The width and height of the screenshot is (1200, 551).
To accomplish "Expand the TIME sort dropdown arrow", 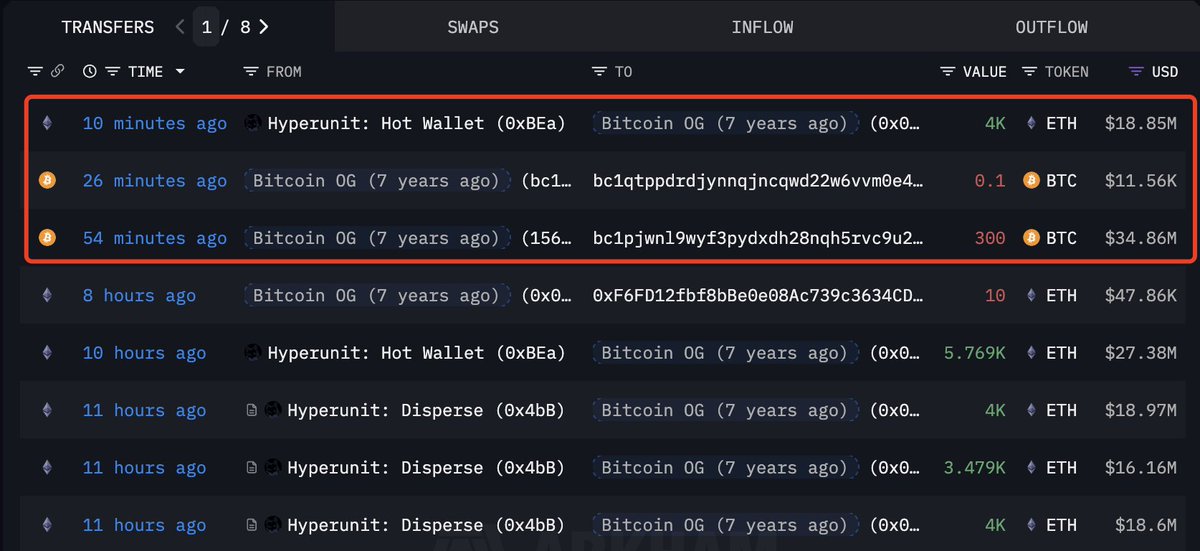I will click(180, 72).
